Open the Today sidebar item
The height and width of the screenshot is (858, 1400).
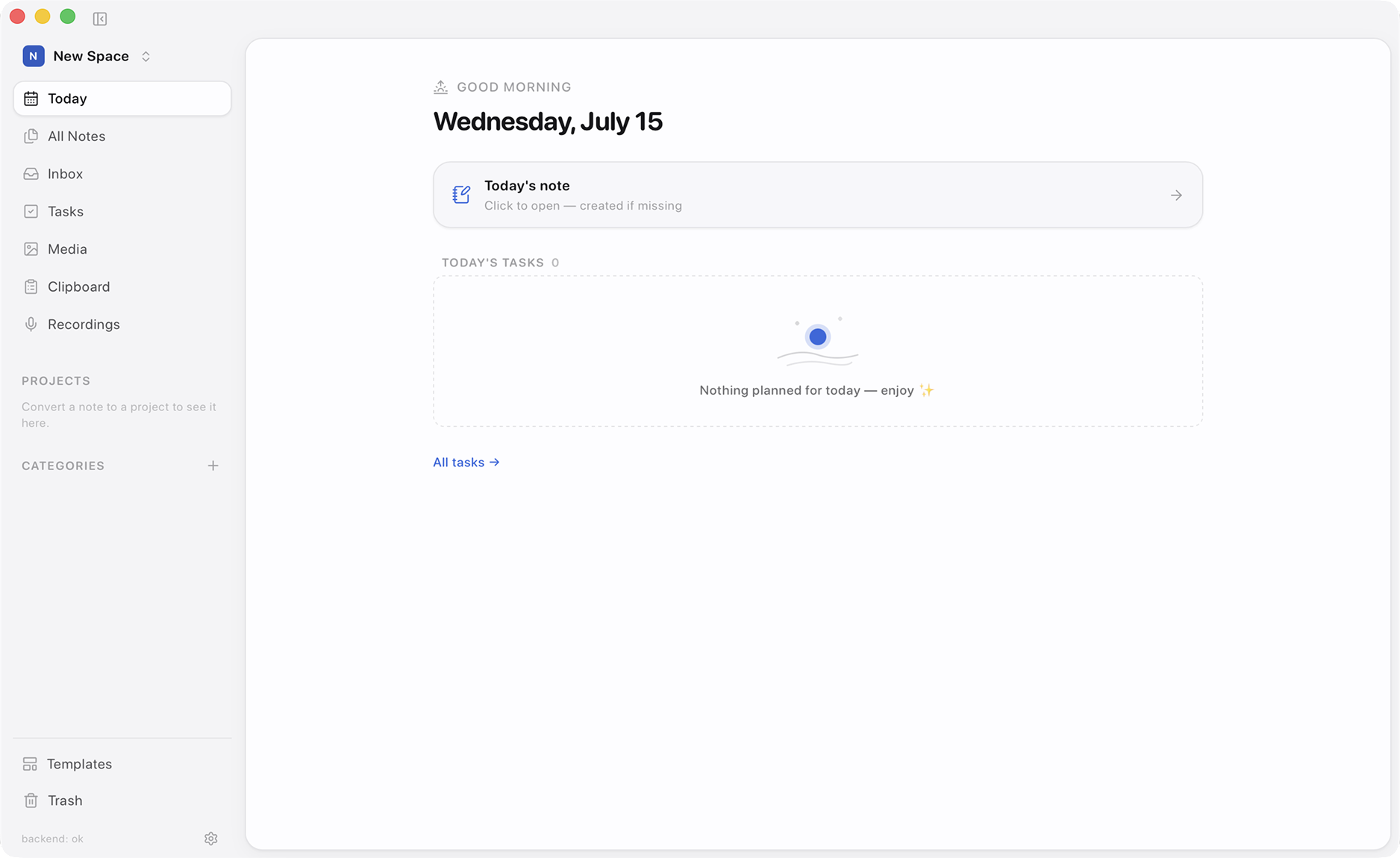(122, 98)
